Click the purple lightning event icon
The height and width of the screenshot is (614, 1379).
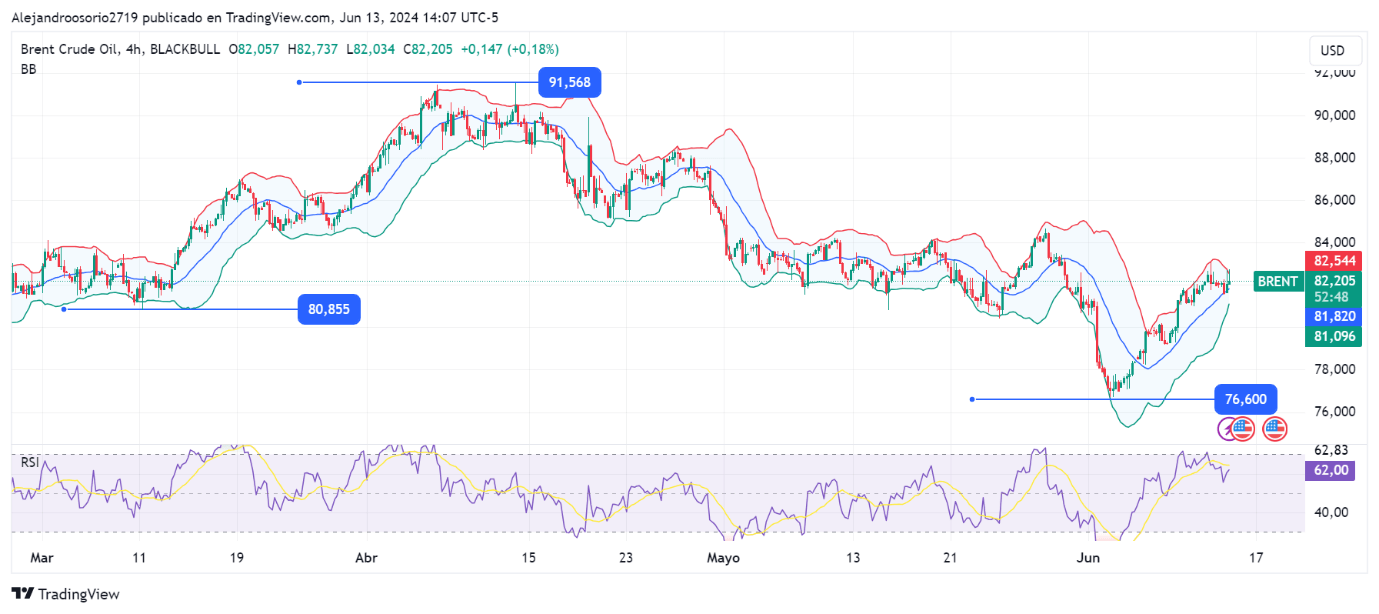tap(1227, 429)
